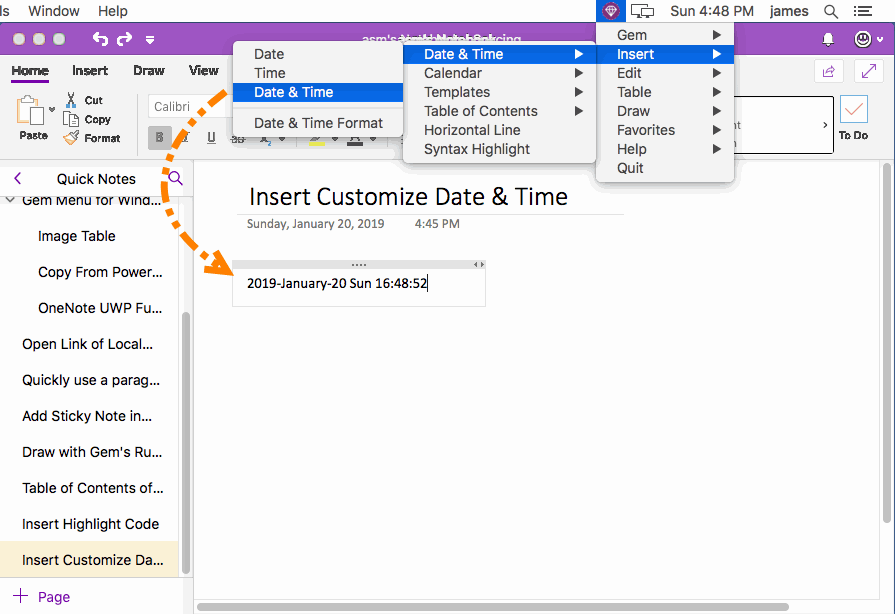Image resolution: width=895 pixels, height=614 pixels.
Task: Click the Format painter icon
Action: (x=71, y=138)
